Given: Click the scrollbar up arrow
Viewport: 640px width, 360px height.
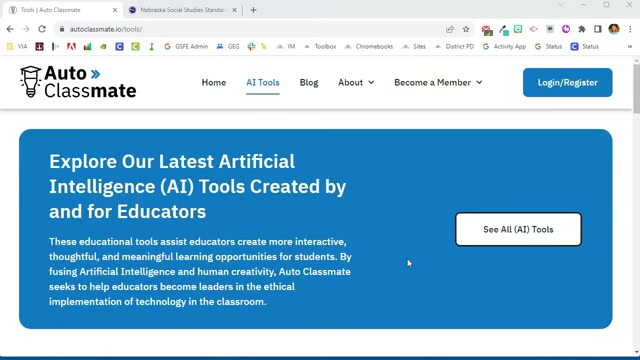Looking at the screenshot, I should pyautogui.click(x=636, y=61).
